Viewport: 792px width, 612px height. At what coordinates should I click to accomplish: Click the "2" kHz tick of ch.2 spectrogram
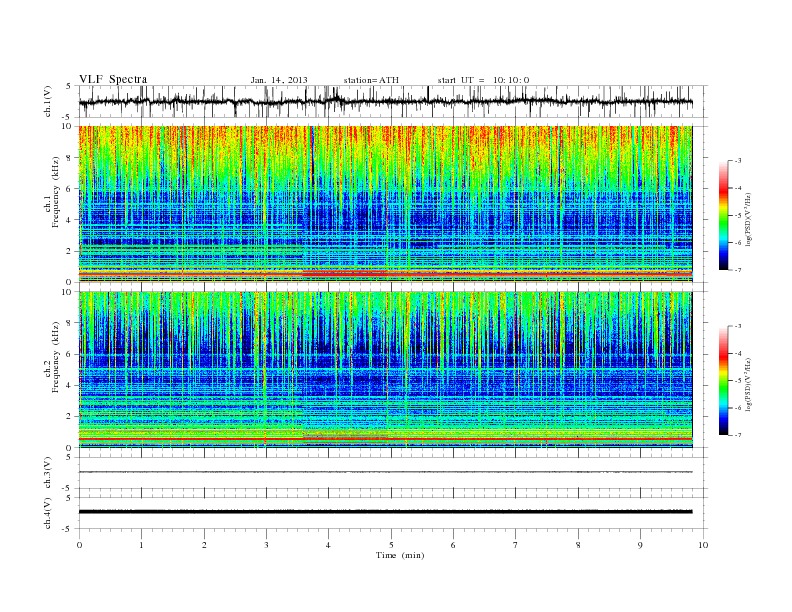[70, 416]
